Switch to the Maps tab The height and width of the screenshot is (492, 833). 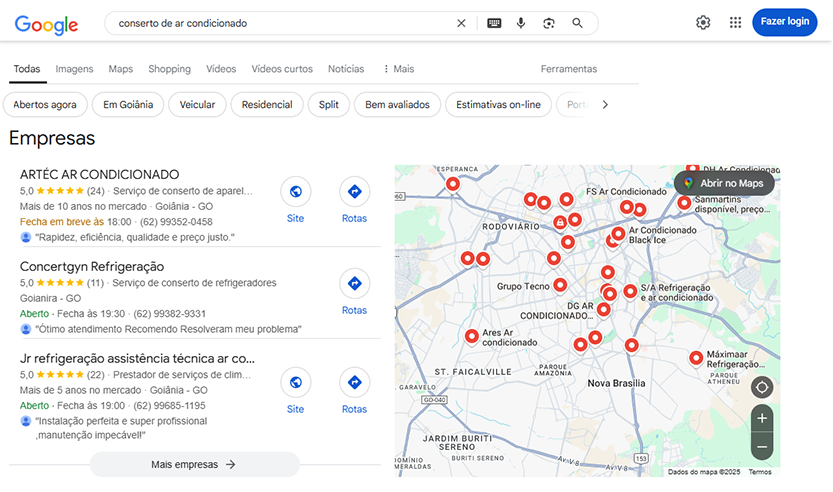tap(121, 69)
